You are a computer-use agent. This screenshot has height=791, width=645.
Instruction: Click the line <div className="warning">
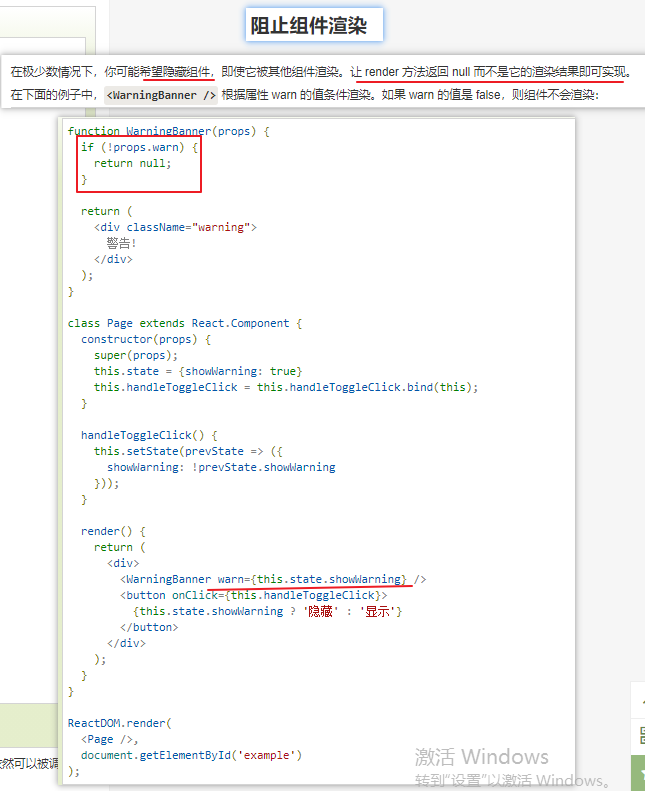pos(175,228)
